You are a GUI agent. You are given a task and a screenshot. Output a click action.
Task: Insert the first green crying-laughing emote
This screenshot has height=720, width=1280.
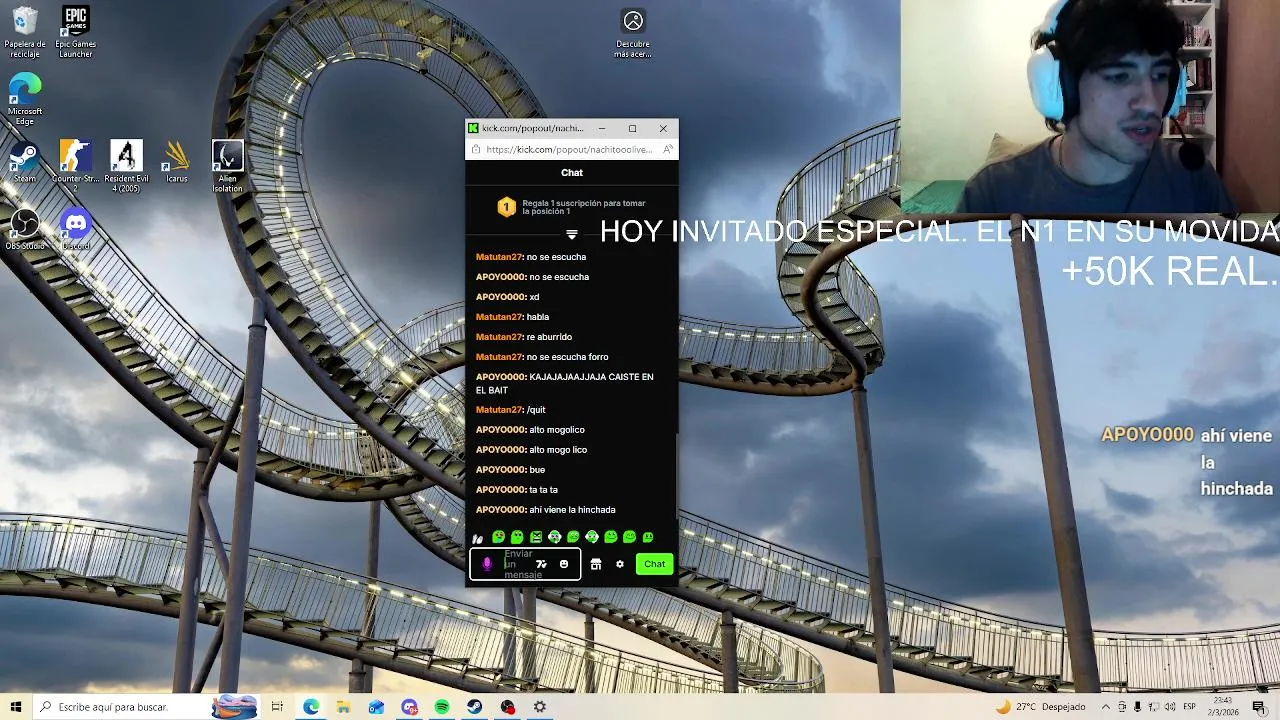(x=498, y=537)
